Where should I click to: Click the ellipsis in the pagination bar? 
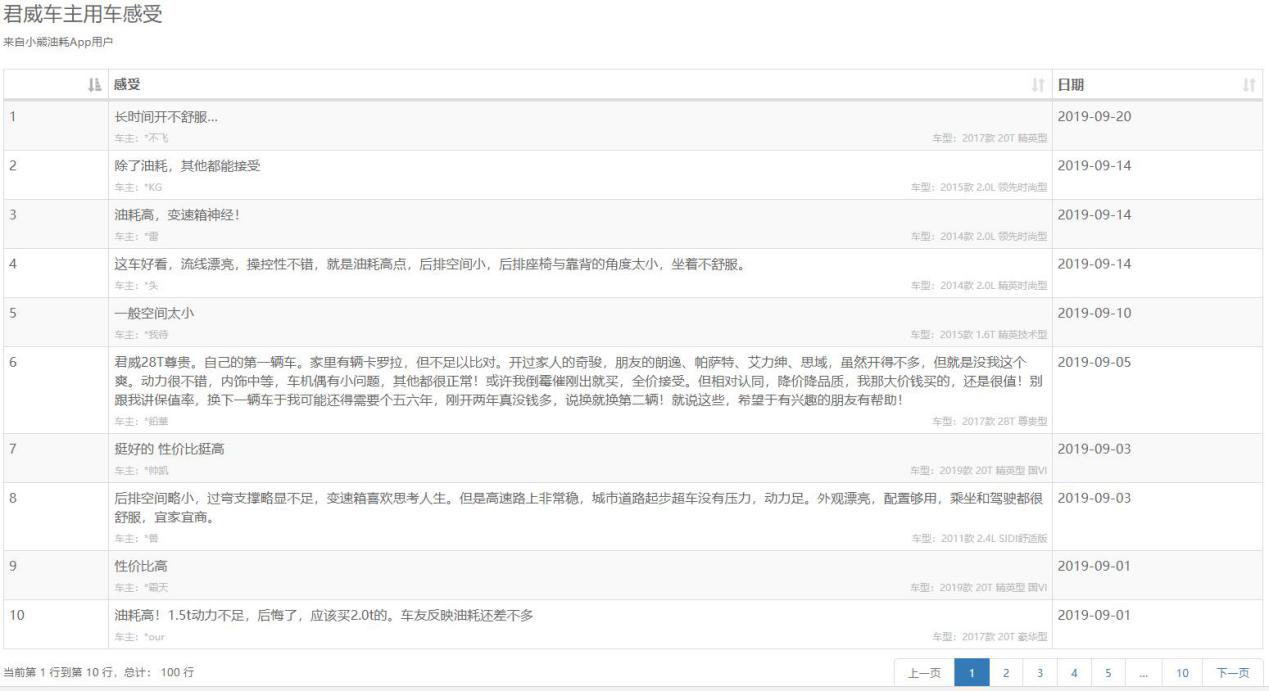click(1143, 673)
